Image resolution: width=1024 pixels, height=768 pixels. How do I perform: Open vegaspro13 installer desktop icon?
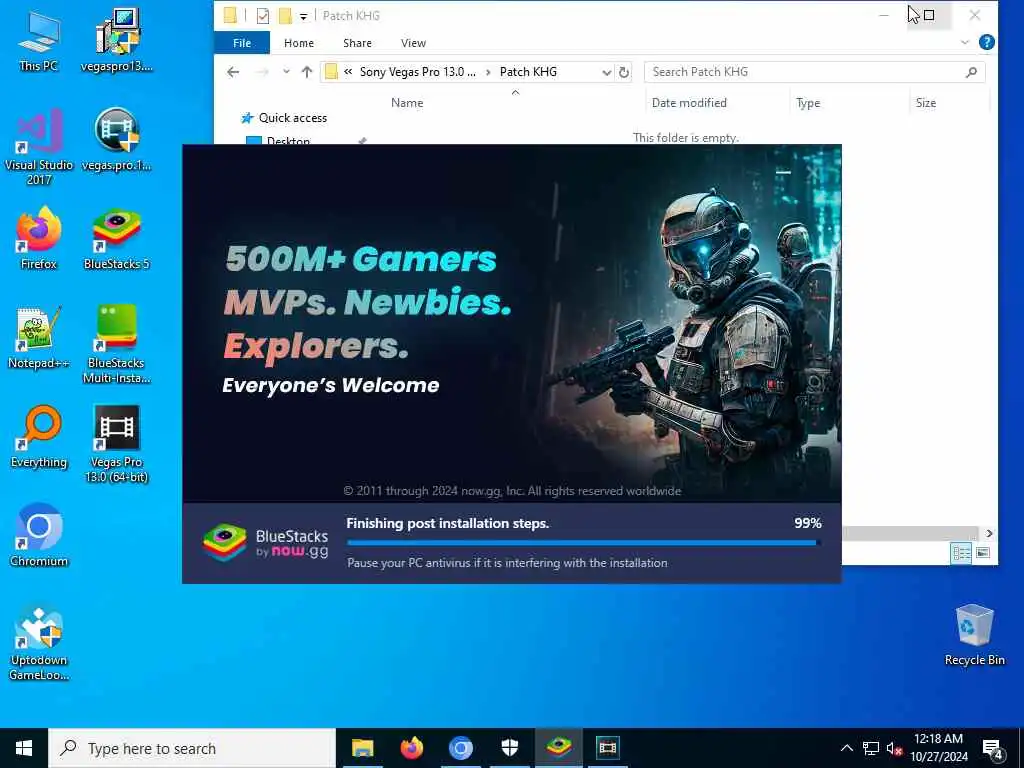(x=117, y=40)
